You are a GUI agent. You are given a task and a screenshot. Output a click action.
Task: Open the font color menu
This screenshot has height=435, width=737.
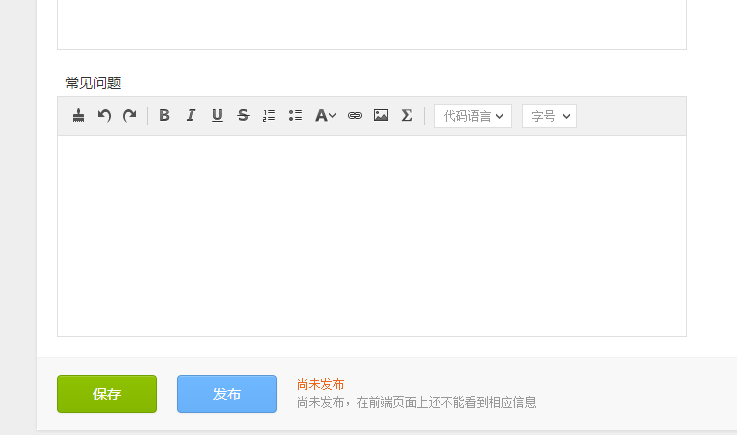click(325, 115)
